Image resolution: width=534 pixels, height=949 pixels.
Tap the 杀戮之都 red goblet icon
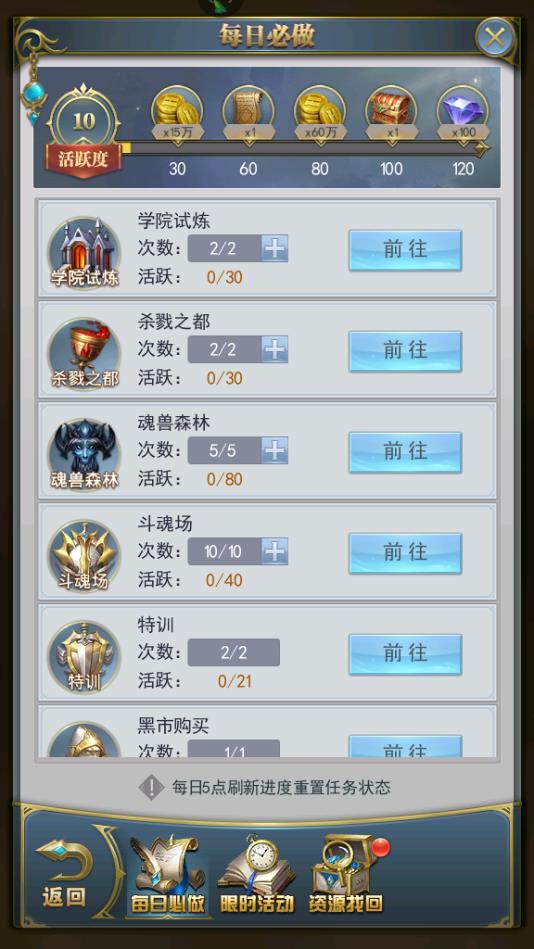tap(84, 353)
